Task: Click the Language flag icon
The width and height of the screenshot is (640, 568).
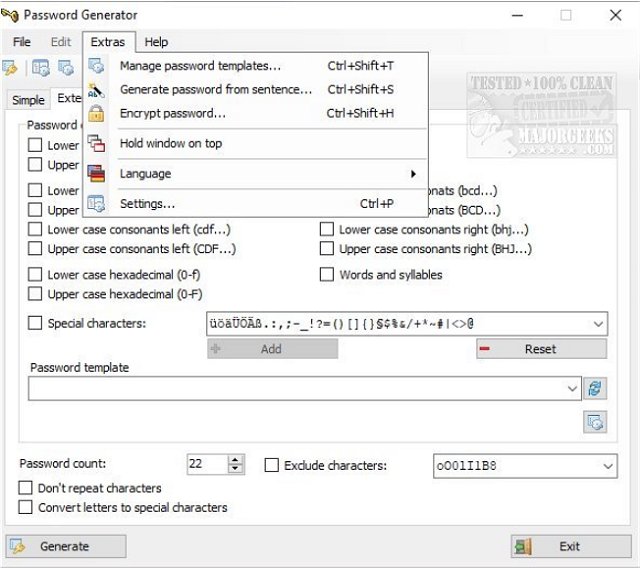Action: click(x=96, y=174)
